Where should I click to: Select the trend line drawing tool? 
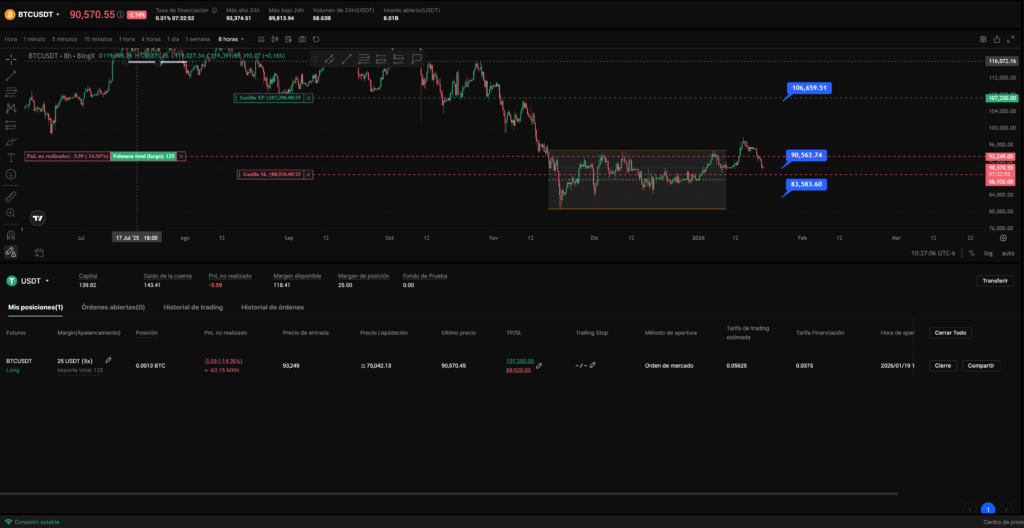click(x=11, y=75)
